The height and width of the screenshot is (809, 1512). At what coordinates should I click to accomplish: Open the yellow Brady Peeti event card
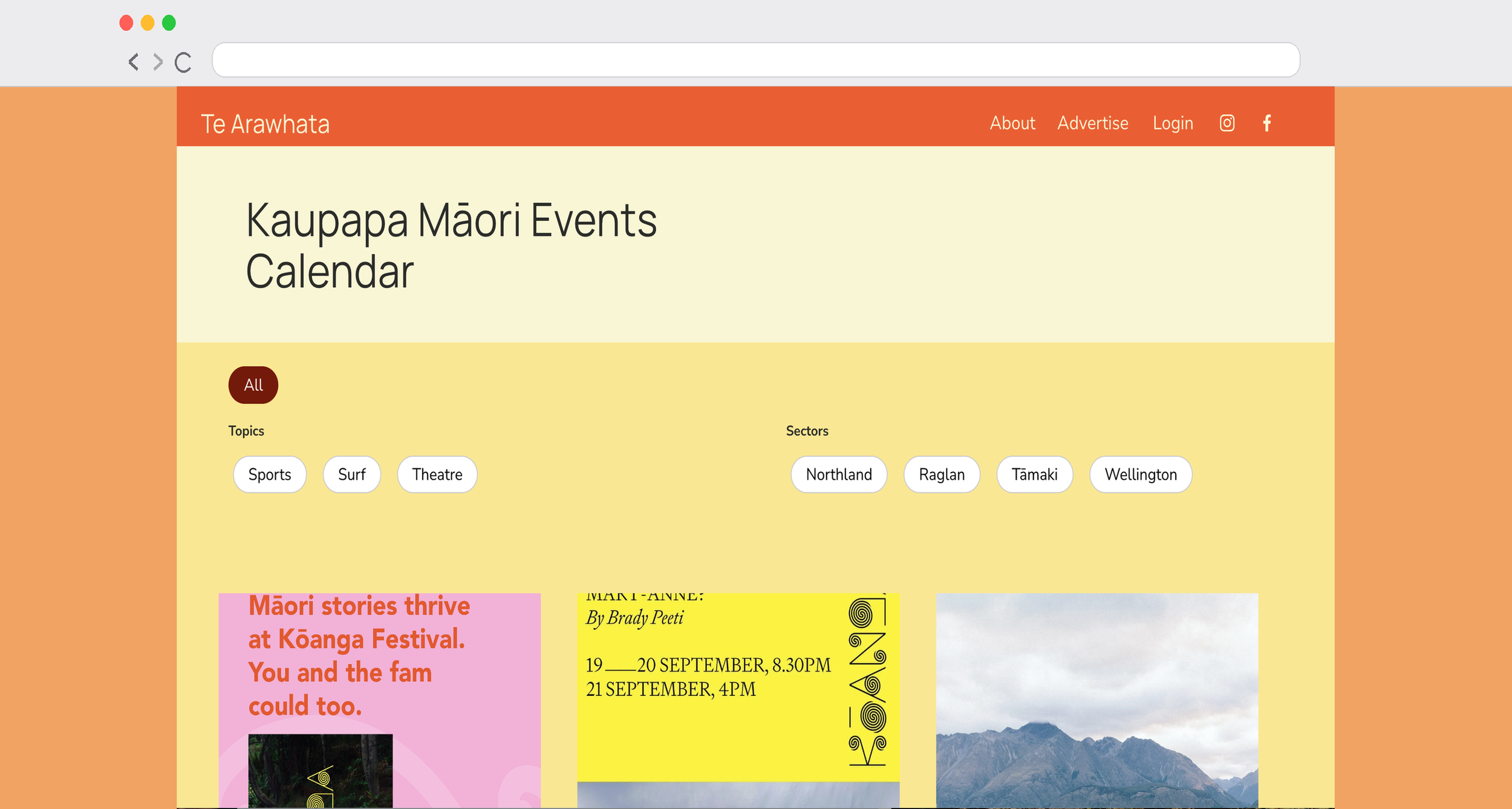(738, 700)
